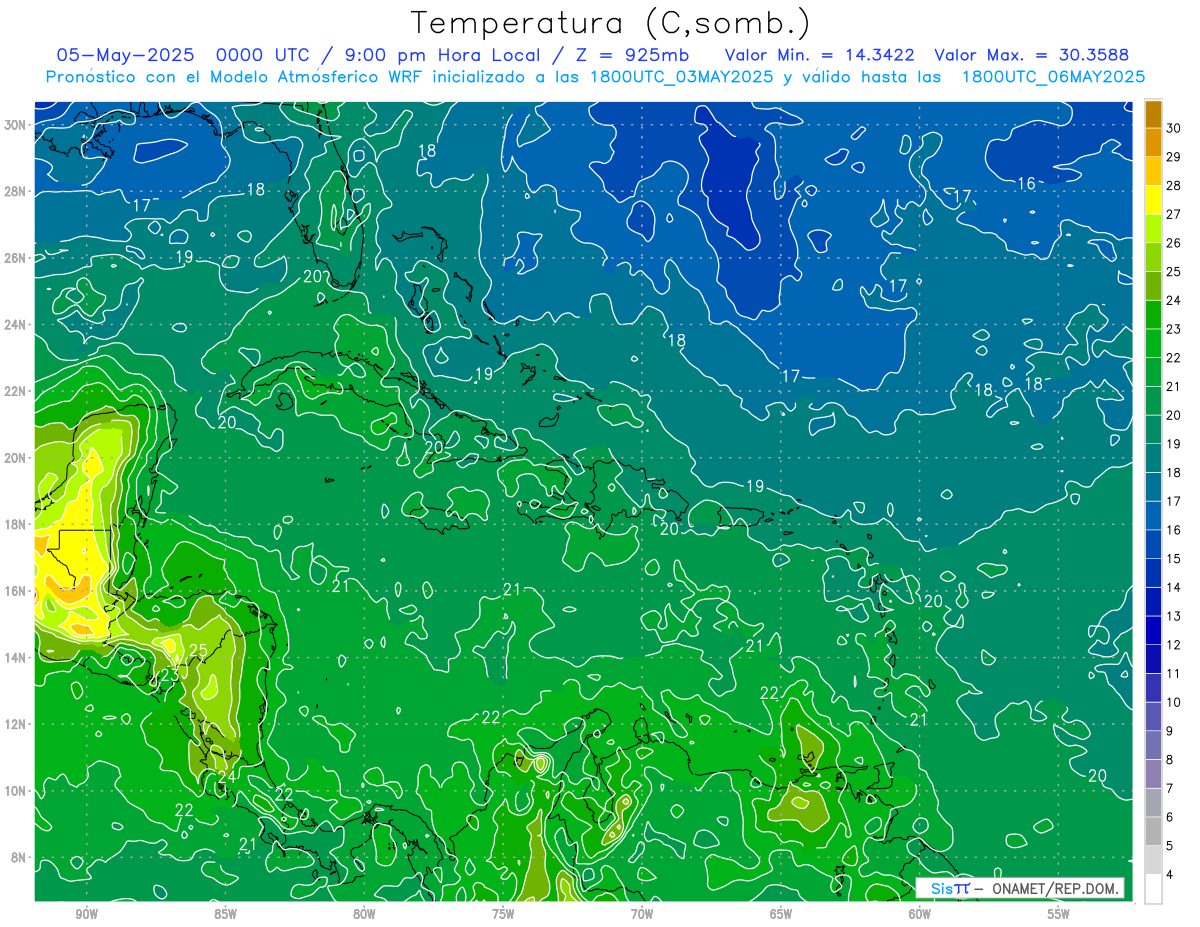Viewport: 1200px width, 927px height.
Task: Click the '14N' latitude axis label
Action: click(14, 658)
